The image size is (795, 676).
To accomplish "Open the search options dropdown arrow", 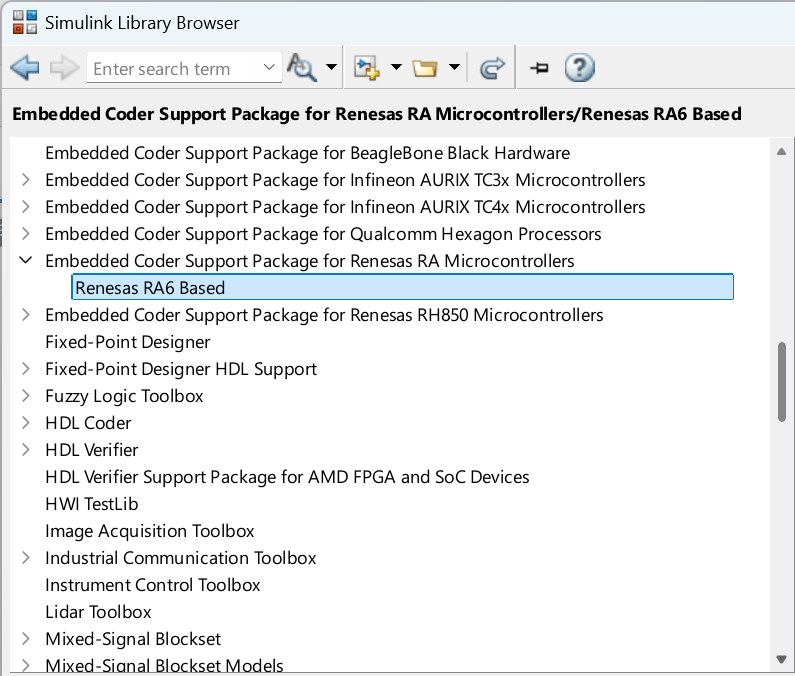I will pyautogui.click(x=331, y=68).
